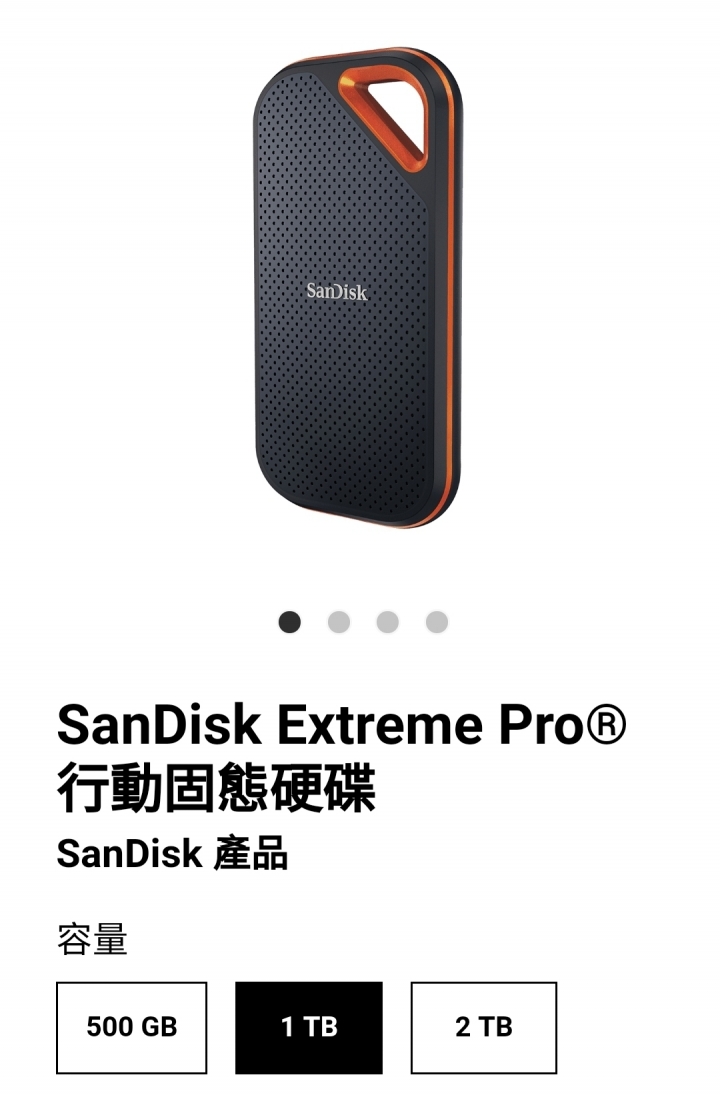Image resolution: width=720 pixels, height=1095 pixels.
Task: Click the SanDisk Extreme Pro product title
Action: pyautogui.click(x=341, y=725)
